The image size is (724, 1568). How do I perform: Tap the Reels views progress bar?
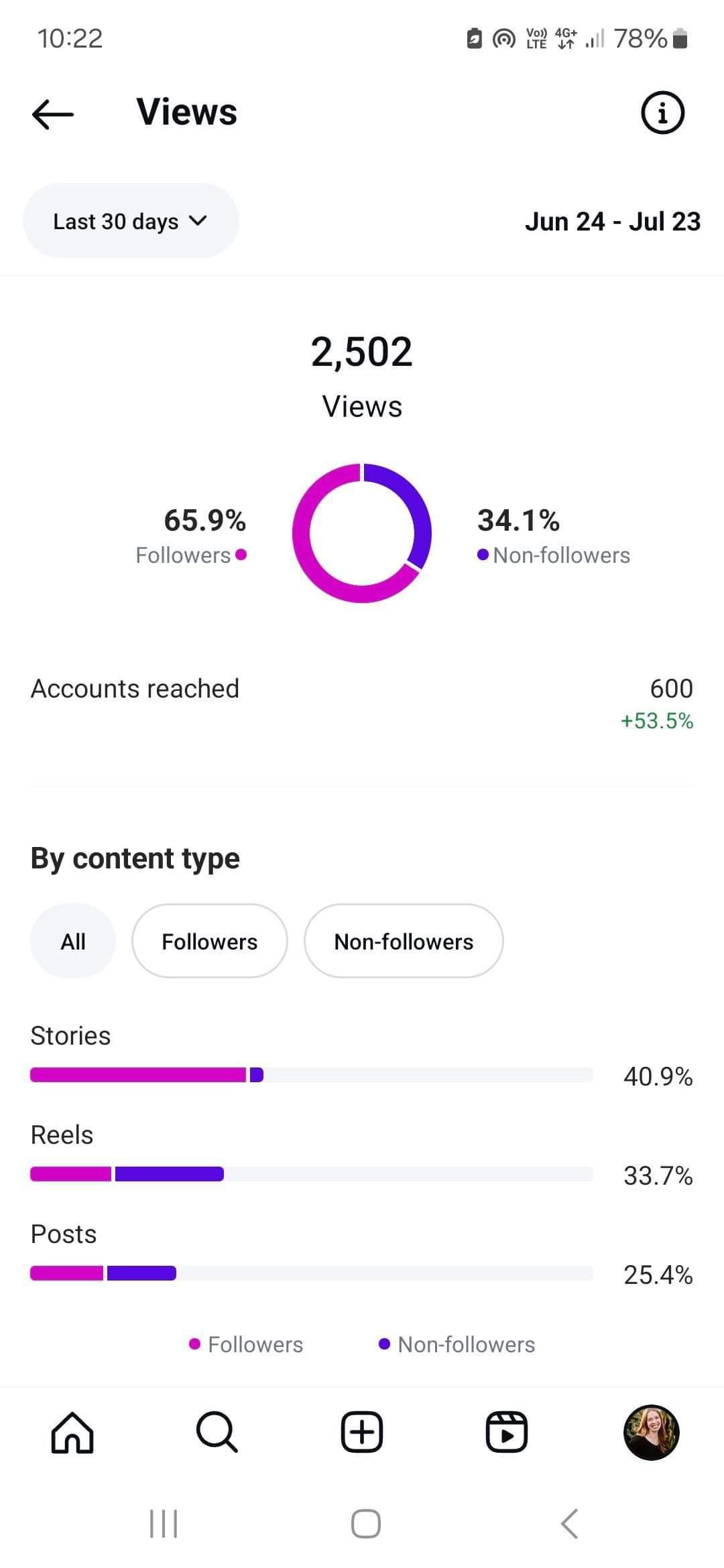[312, 1174]
